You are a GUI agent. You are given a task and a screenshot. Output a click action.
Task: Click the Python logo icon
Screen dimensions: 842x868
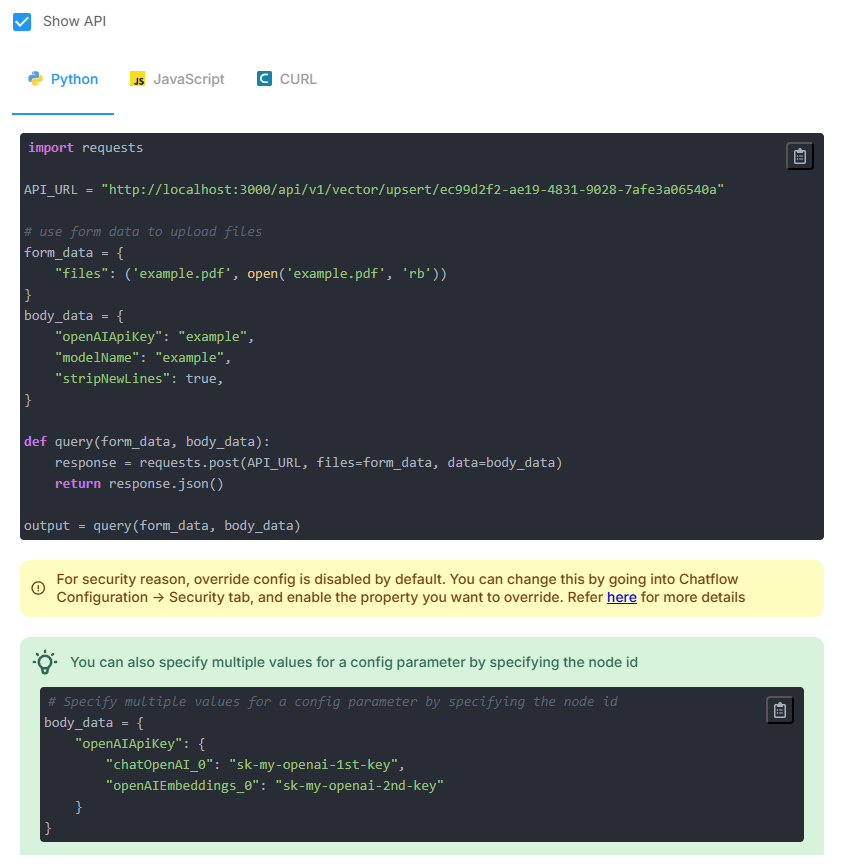click(x=36, y=79)
